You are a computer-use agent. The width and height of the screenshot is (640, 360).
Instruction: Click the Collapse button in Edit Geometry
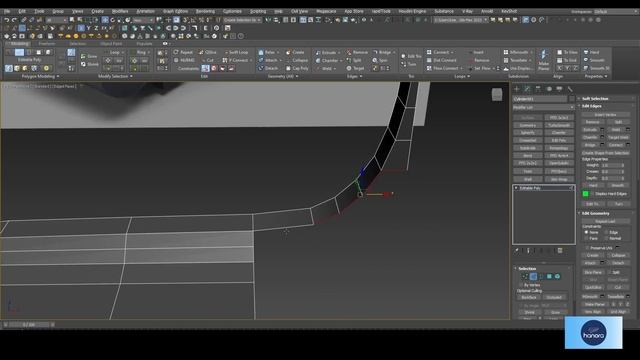pos(618,255)
